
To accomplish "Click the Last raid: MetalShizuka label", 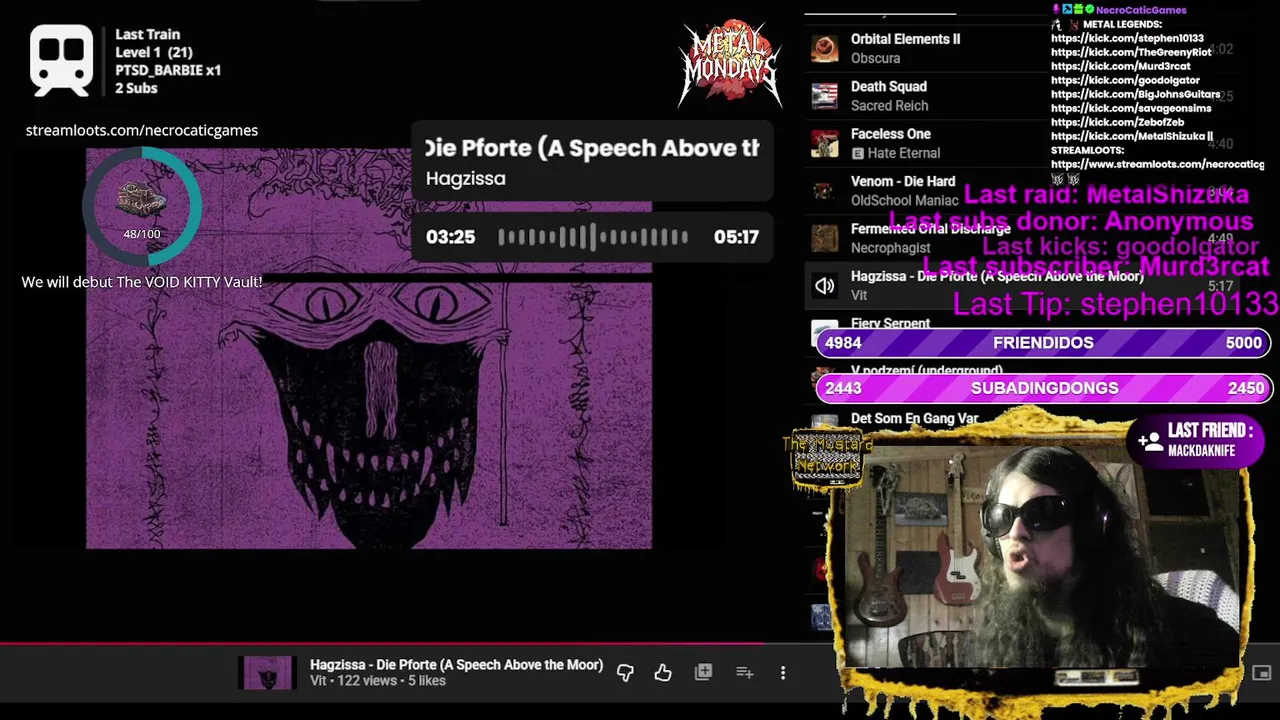I will coord(1106,194).
